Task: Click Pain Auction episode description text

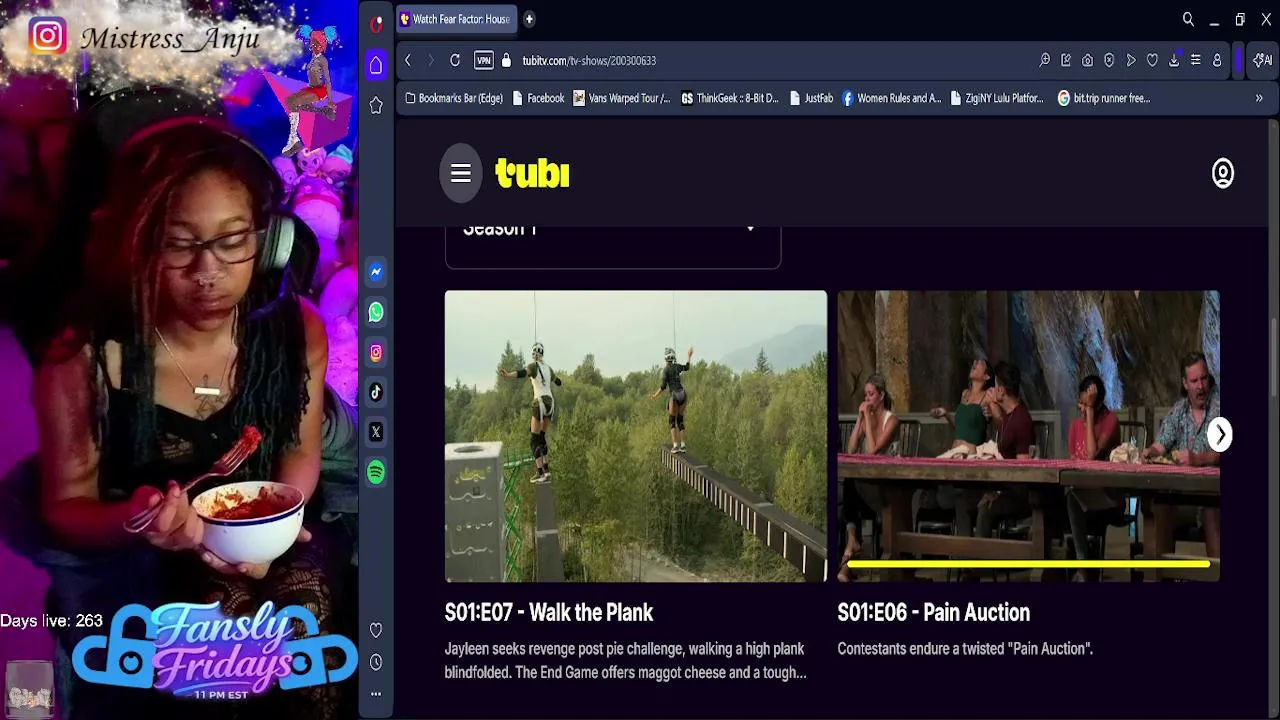Action: [965, 649]
